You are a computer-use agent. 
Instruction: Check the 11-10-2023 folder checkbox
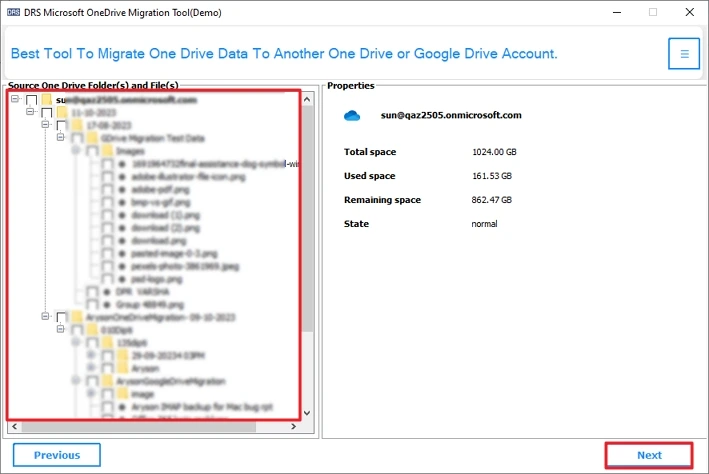pos(47,113)
